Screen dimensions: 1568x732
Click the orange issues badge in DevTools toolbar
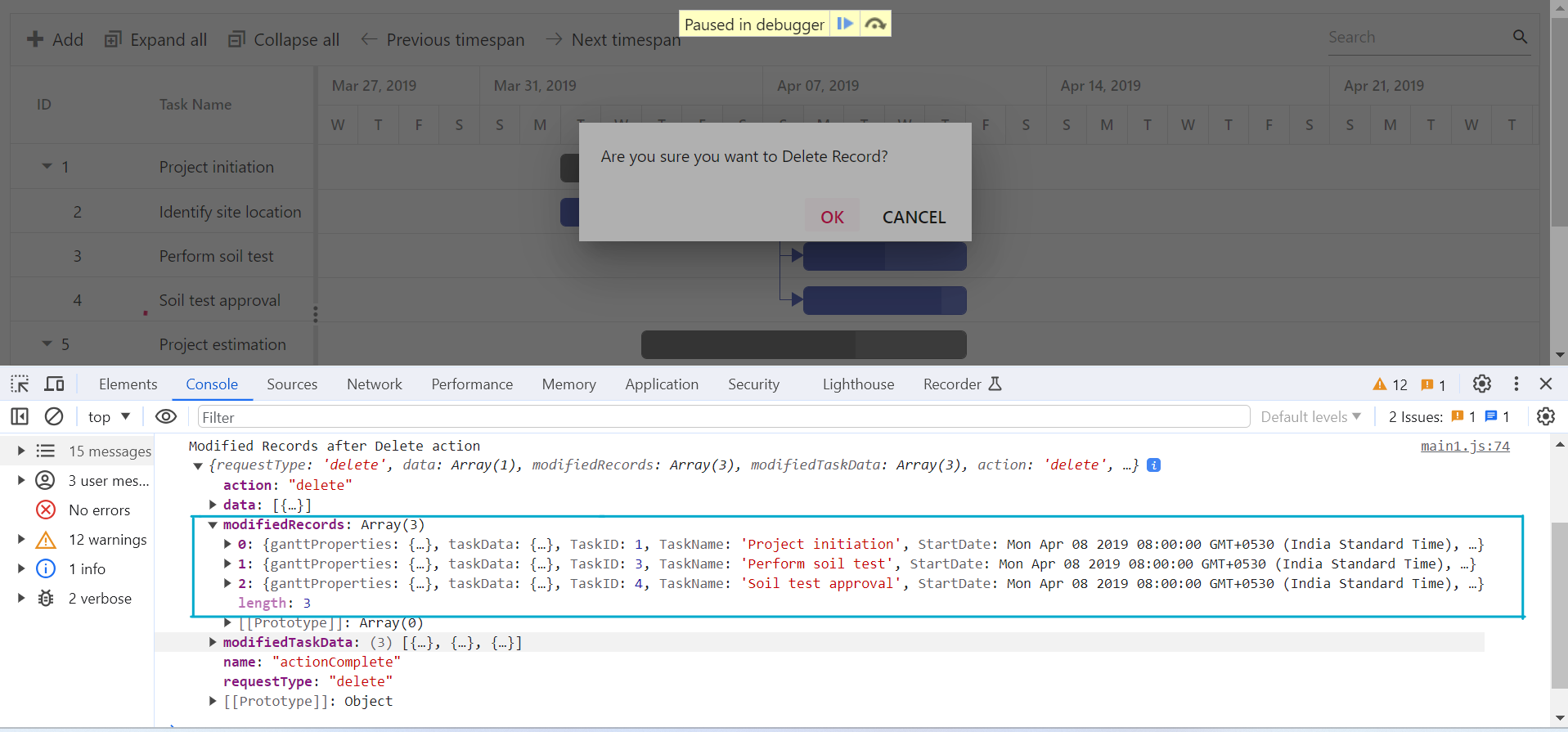(x=1433, y=385)
